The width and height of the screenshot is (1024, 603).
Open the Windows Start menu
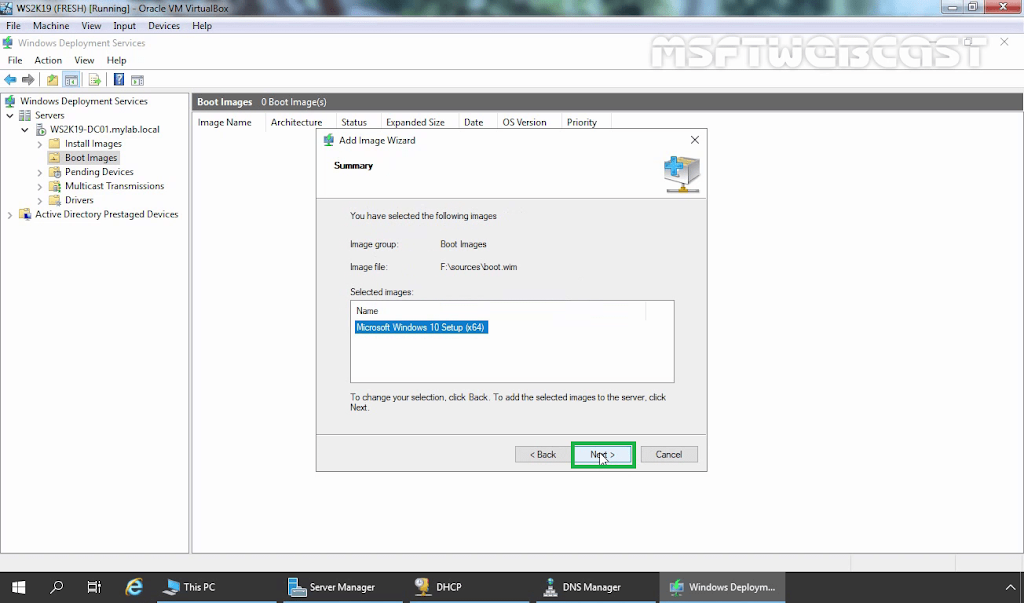(18, 587)
